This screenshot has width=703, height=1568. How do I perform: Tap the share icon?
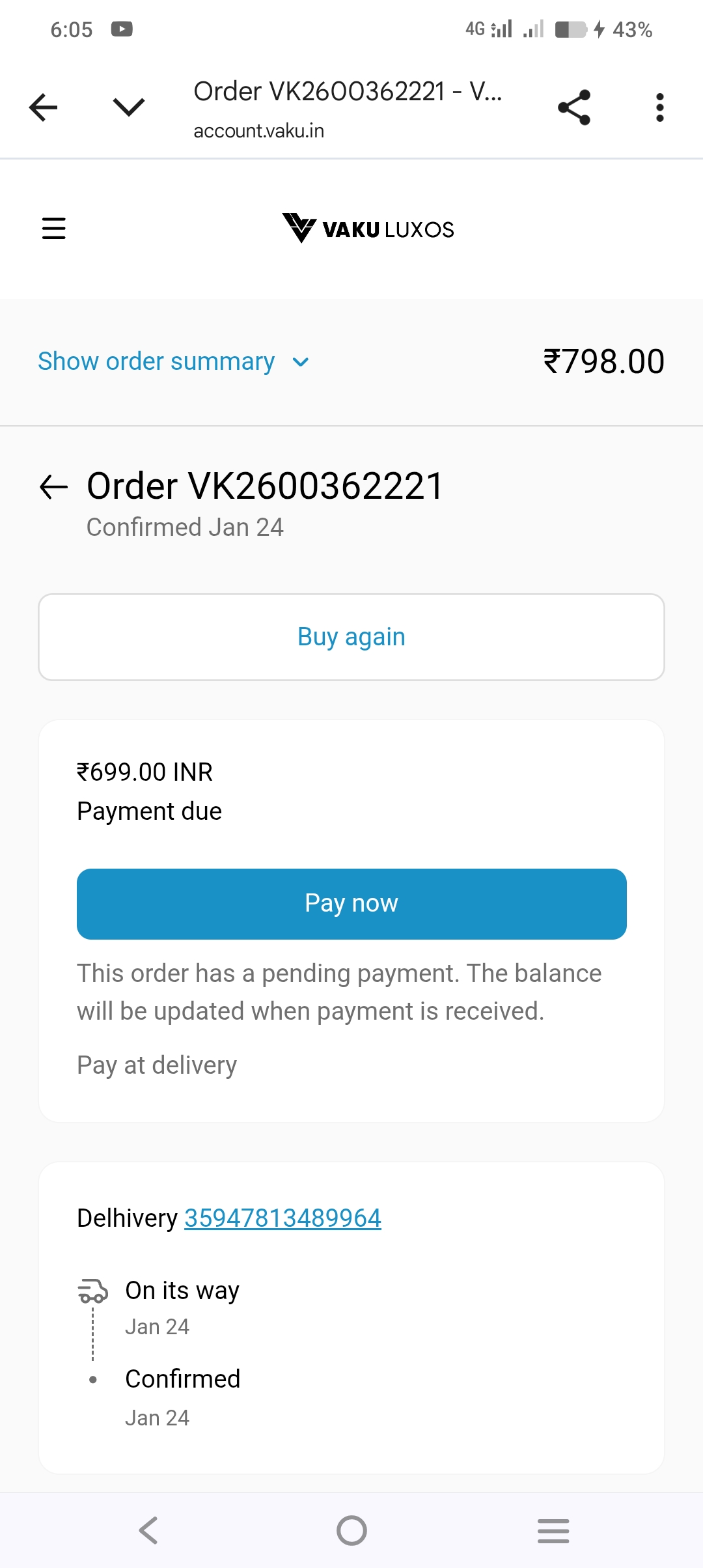(x=574, y=107)
